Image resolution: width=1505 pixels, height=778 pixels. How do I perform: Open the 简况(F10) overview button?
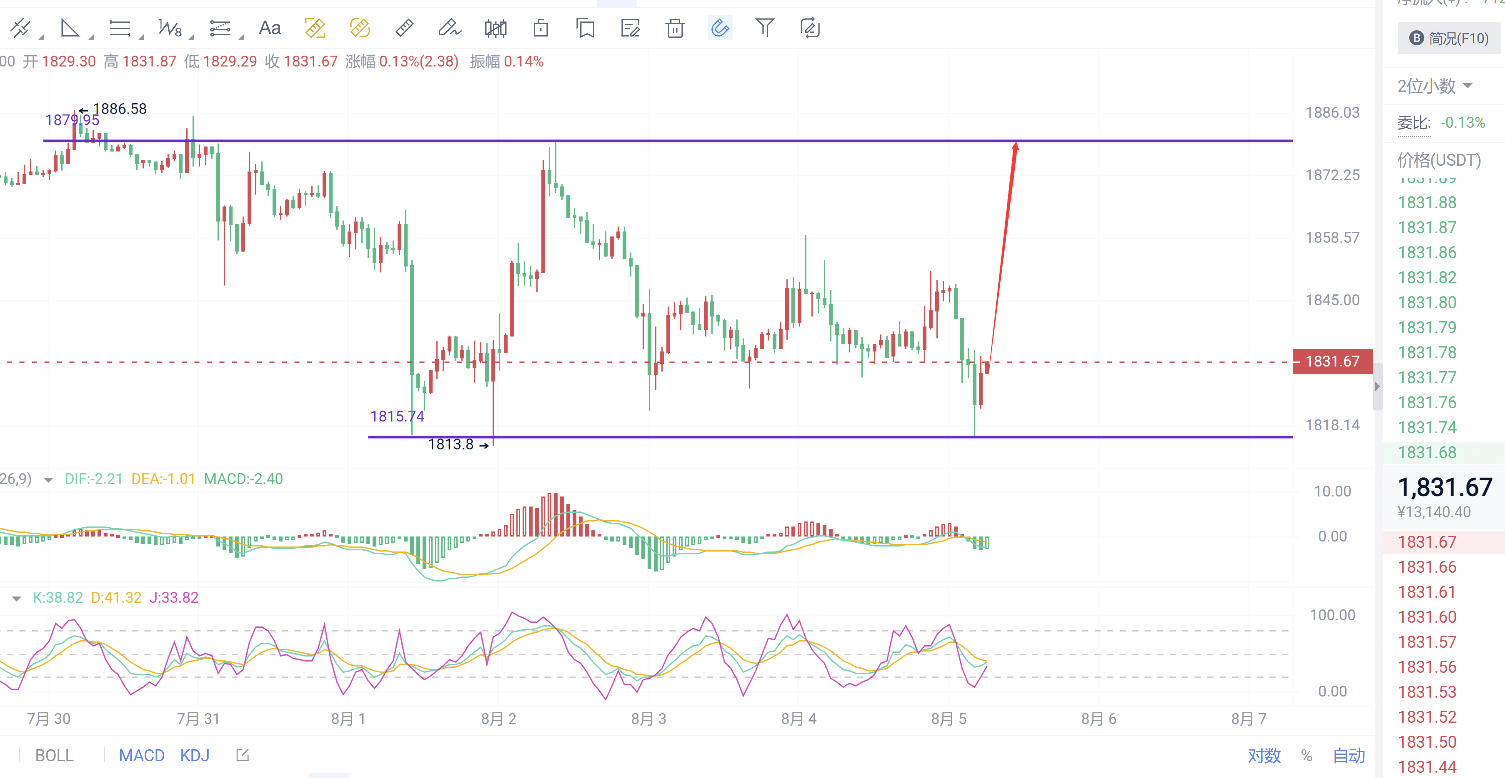pyautogui.click(x=1448, y=39)
